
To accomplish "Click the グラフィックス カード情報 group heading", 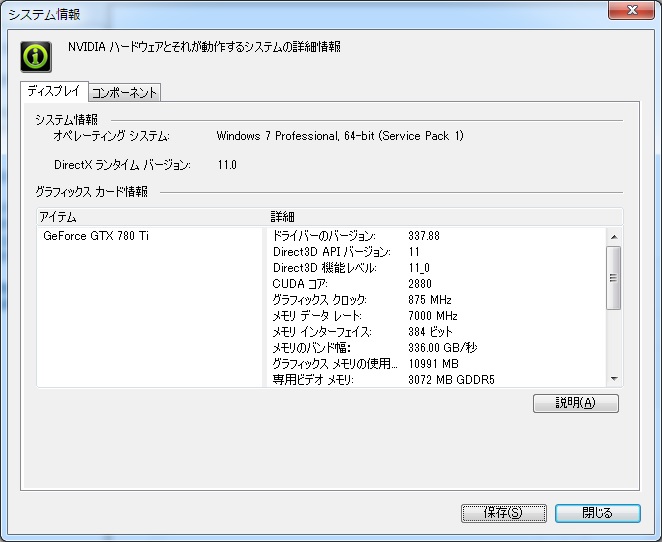I will [x=92, y=192].
